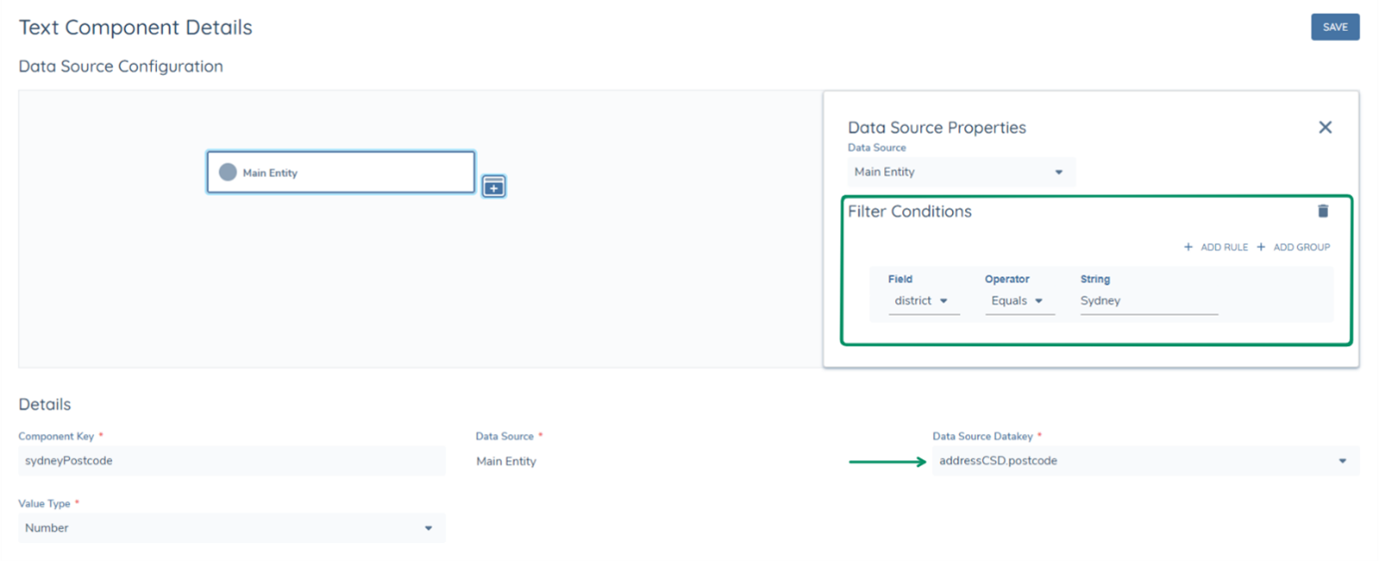Focus the Component Key field sydneyPostcode

pyautogui.click(x=231, y=461)
